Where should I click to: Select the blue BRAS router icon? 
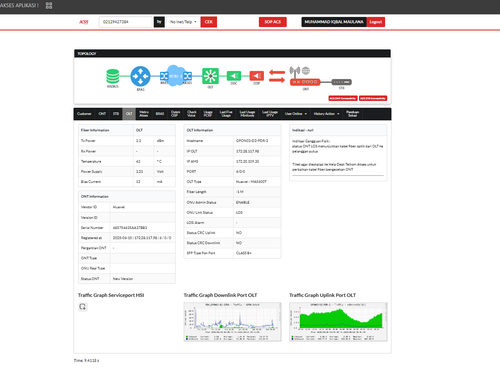[x=140, y=76]
